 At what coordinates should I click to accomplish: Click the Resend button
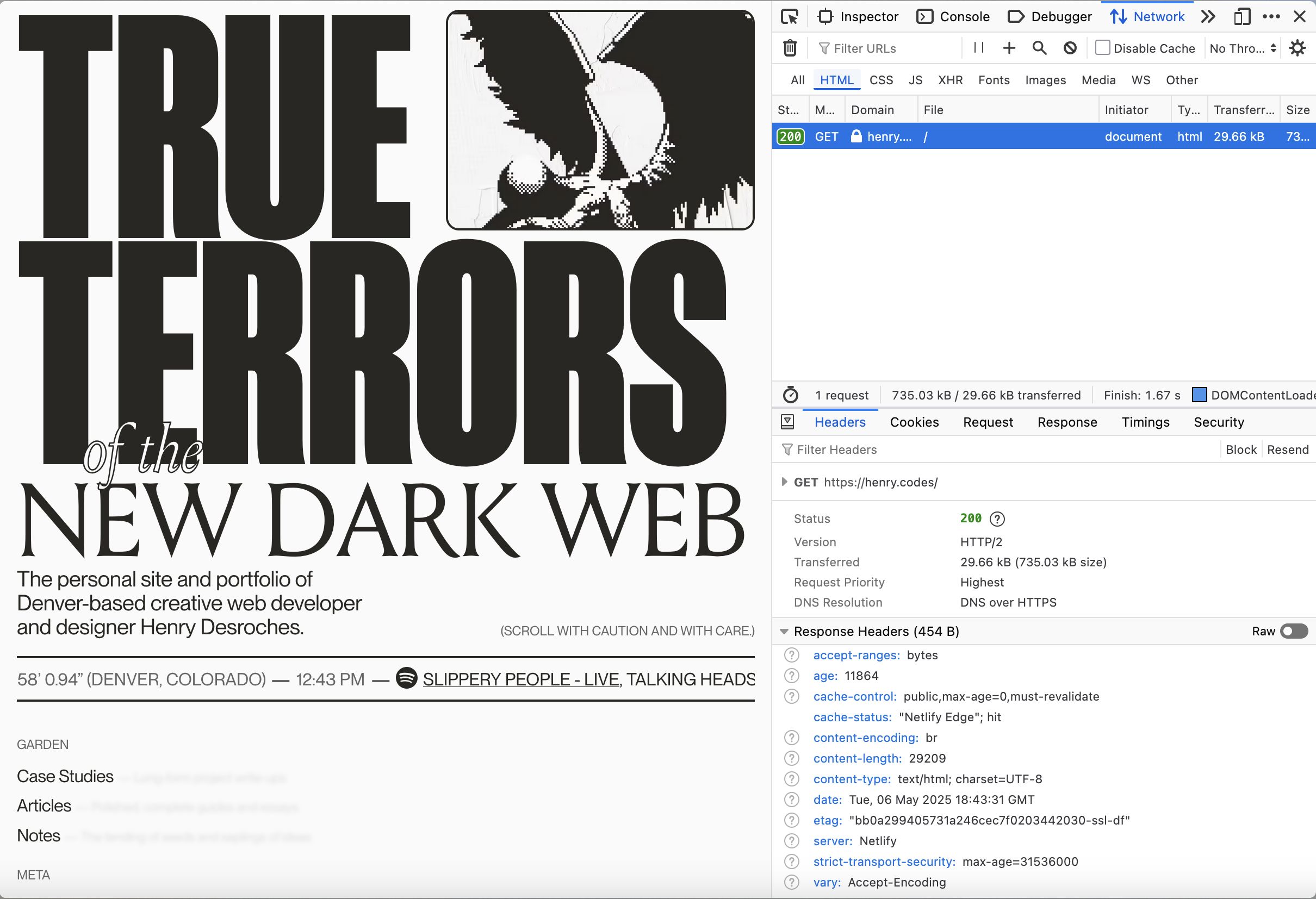(x=1287, y=450)
